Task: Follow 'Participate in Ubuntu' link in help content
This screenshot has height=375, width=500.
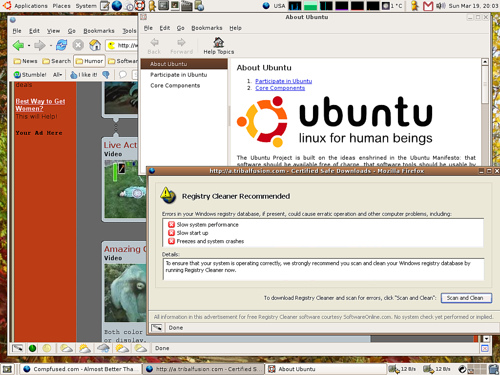Action: click(283, 81)
